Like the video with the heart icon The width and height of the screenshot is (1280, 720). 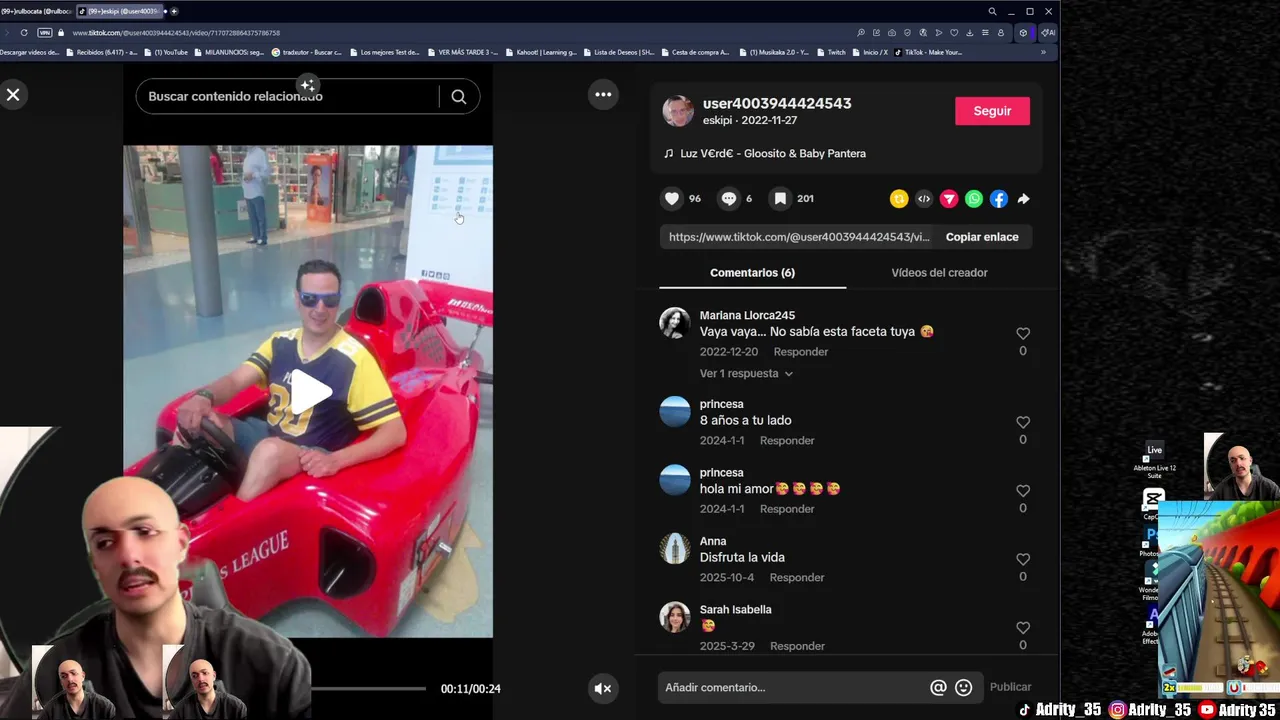pyautogui.click(x=672, y=199)
